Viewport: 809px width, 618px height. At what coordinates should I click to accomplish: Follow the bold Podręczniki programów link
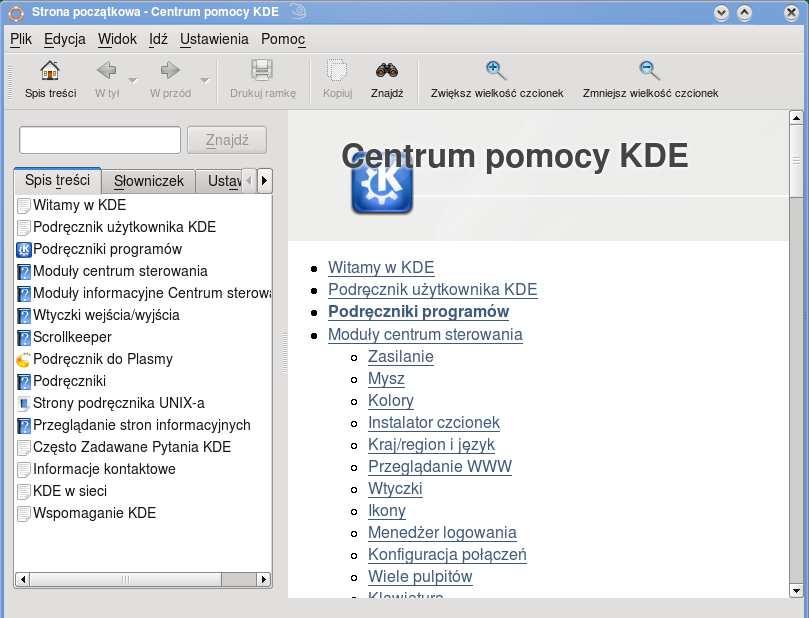[x=418, y=312]
